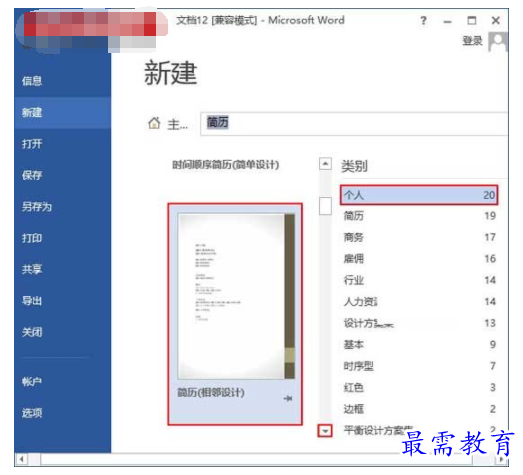Click the 主... home link
Image resolution: width=523 pixels, height=475 pixels.
click(x=177, y=125)
